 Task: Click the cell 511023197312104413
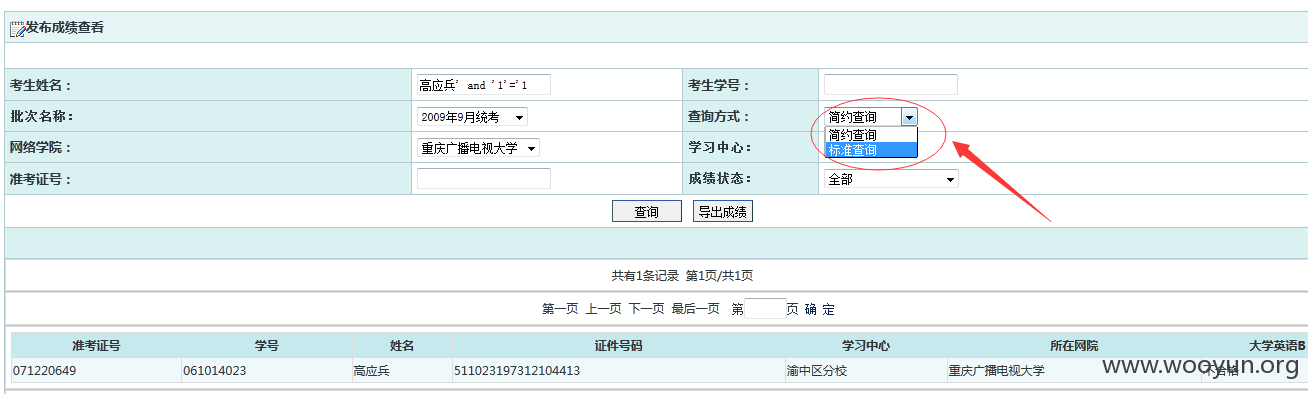tap(619, 371)
